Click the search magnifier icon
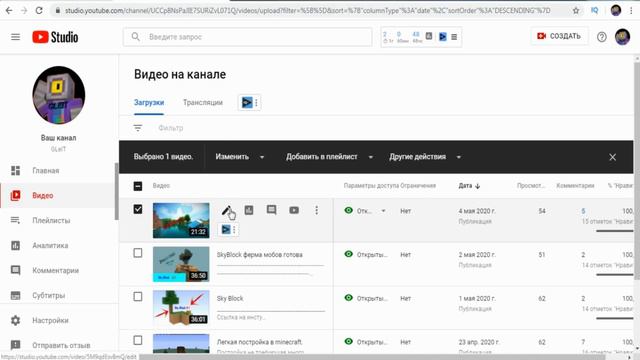The height and width of the screenshot is (360, 640). (x=136, y=37)
